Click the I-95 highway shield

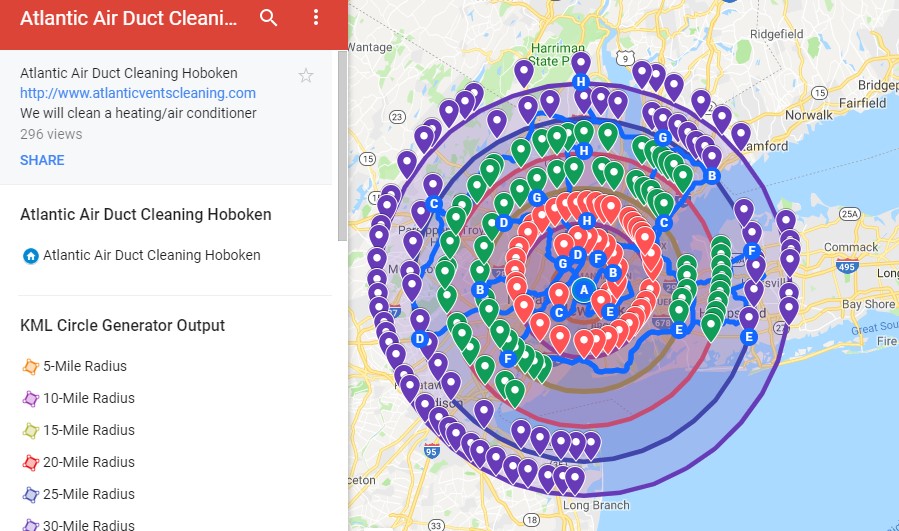(x=432, y=451)
